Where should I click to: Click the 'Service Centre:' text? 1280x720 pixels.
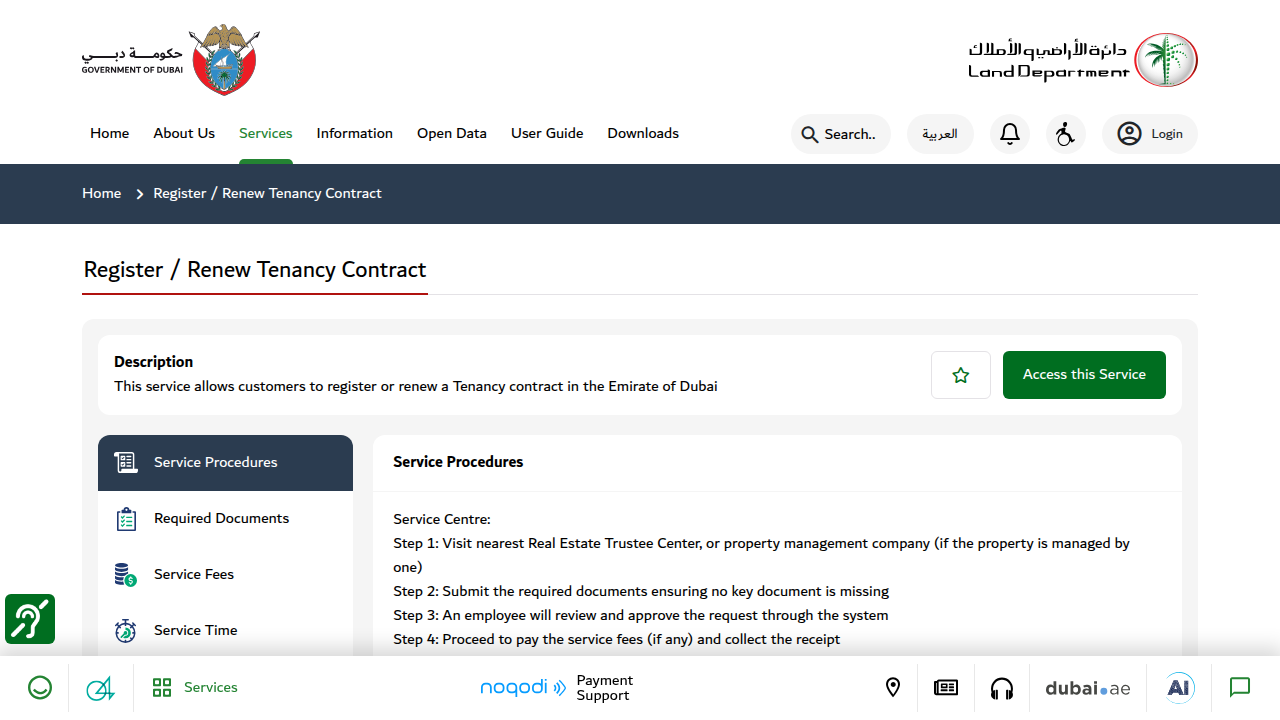click(x=442, y=519)
